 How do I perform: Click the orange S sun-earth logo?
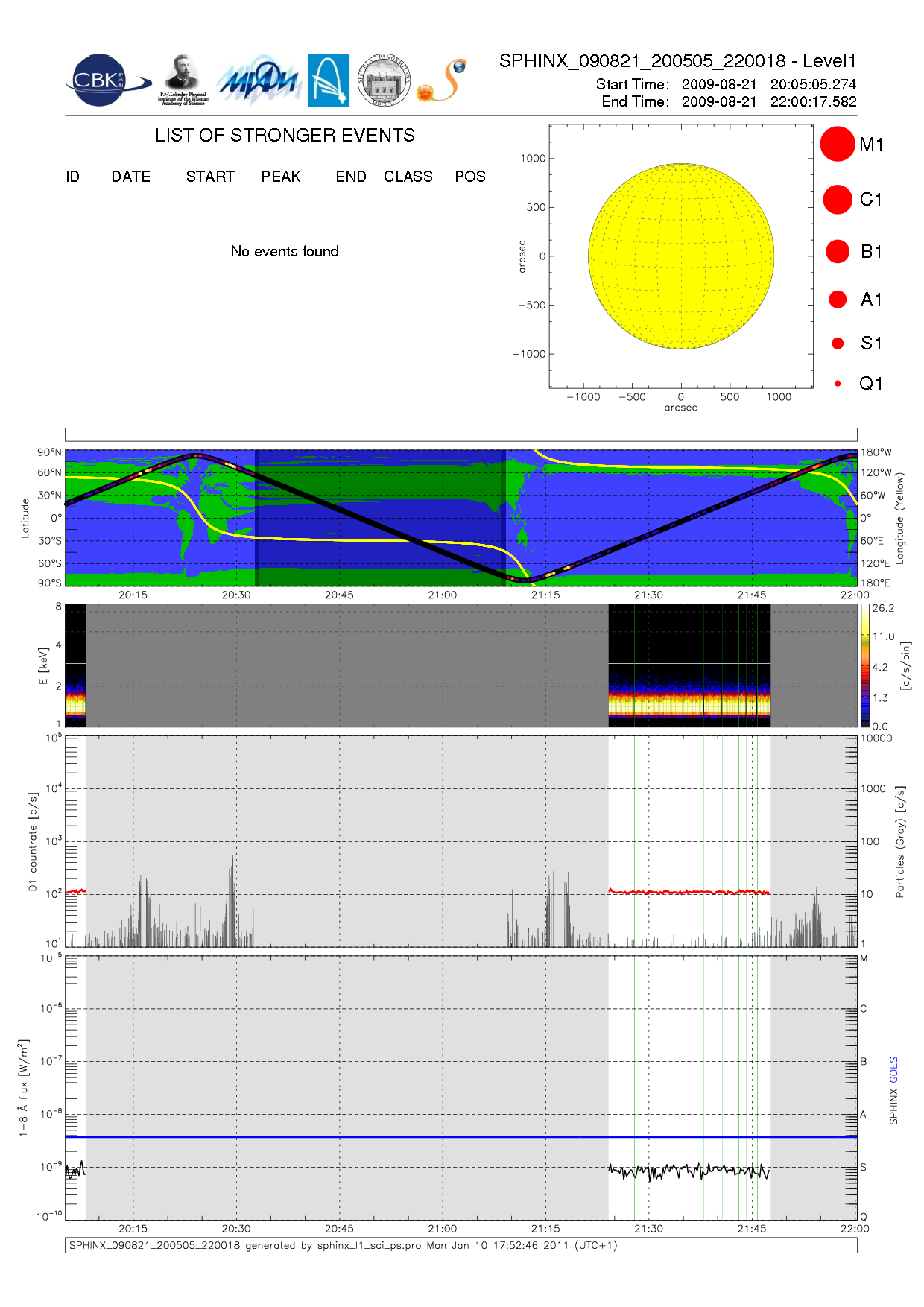[x=442, y=80]
